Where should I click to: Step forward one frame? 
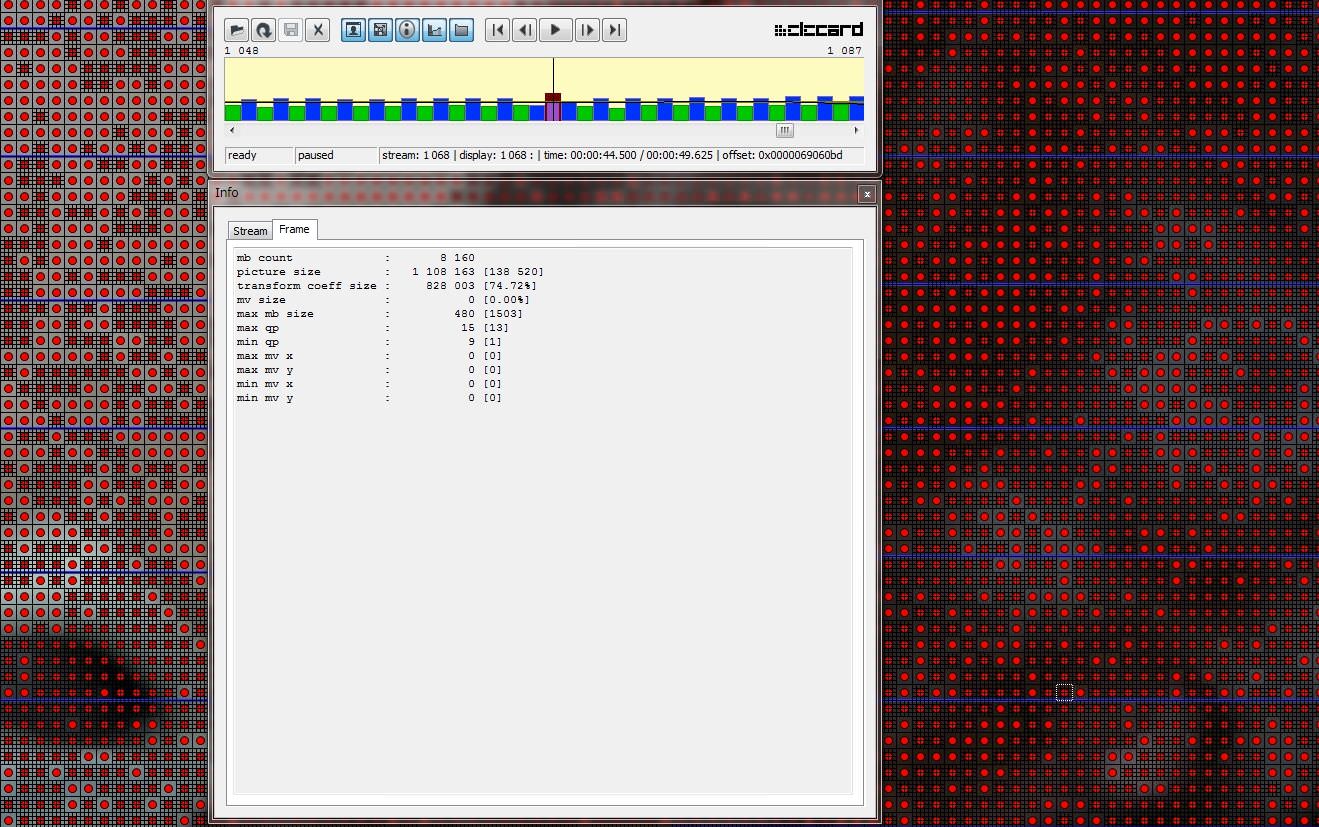pyautogui.click(x=588, y=30)
